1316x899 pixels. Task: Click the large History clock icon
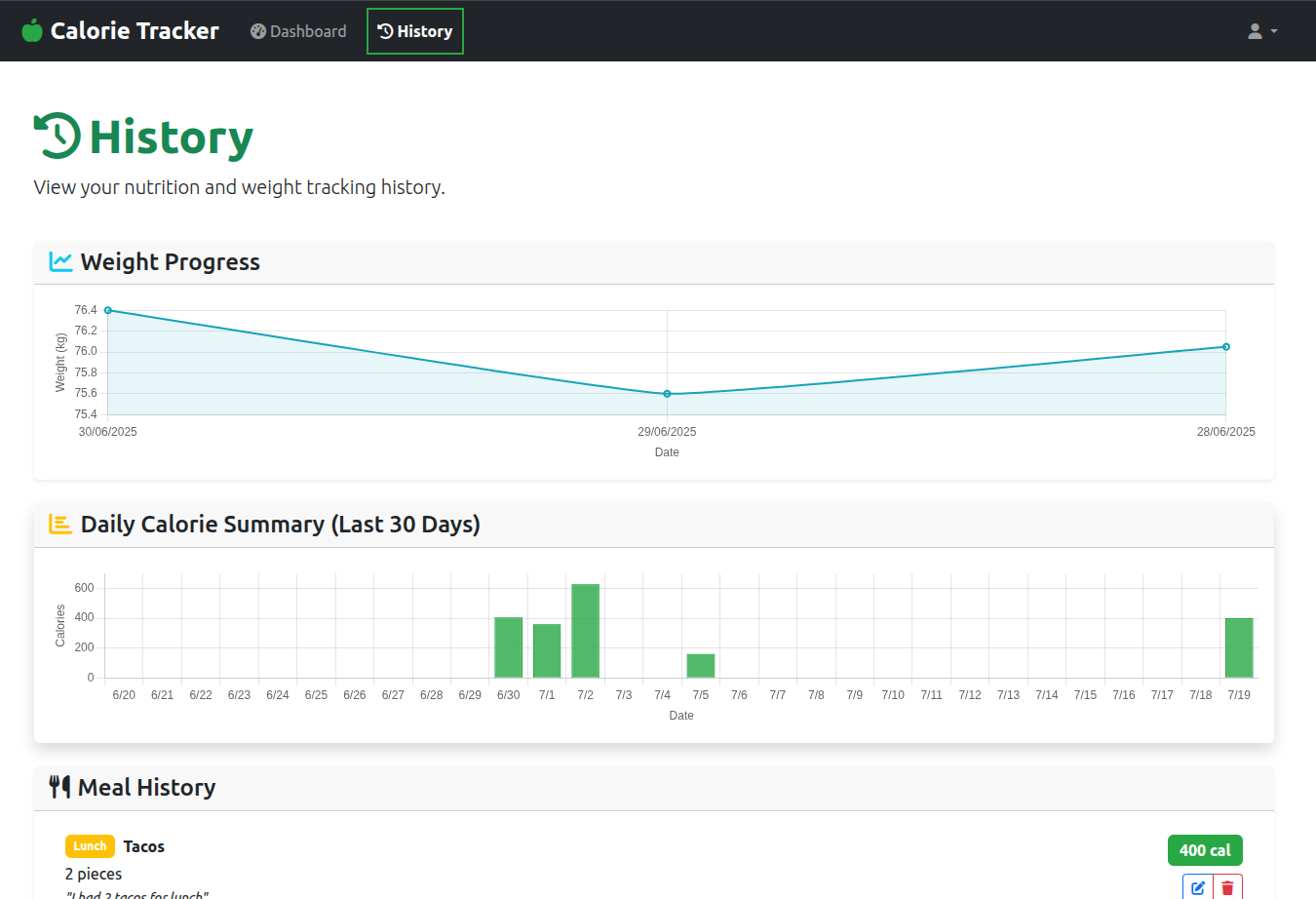pos(57,136)
